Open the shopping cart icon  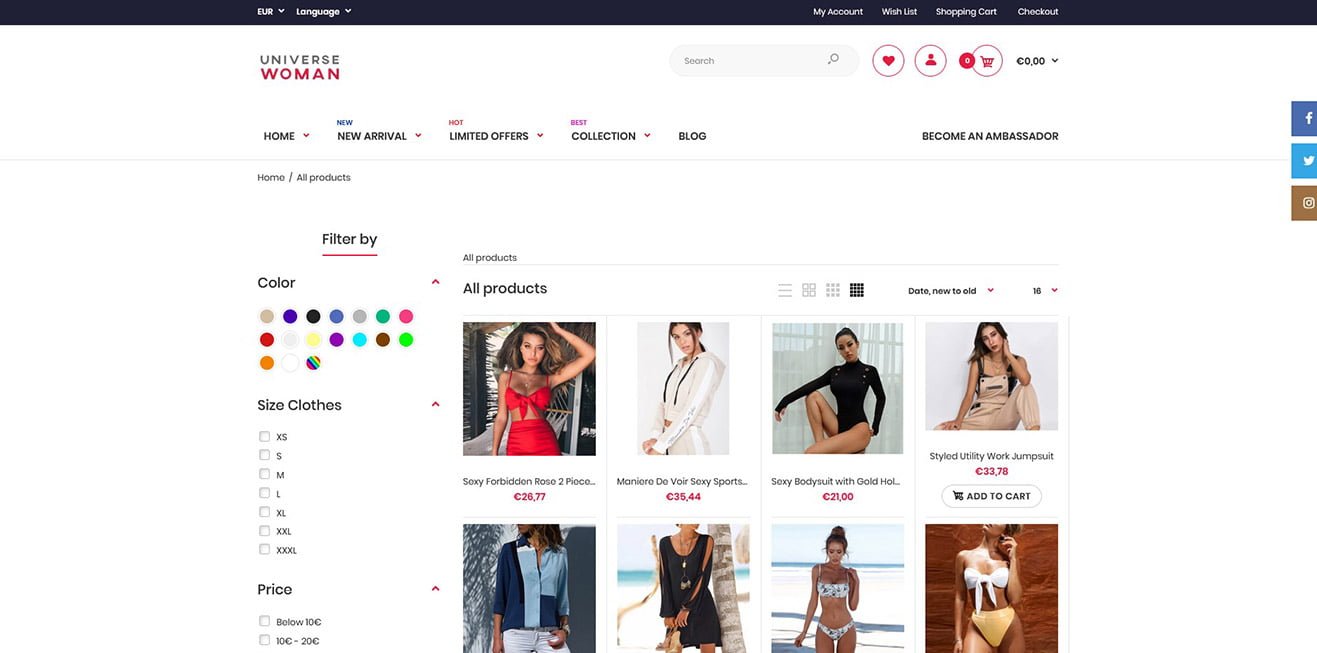(x=987, y=61)
